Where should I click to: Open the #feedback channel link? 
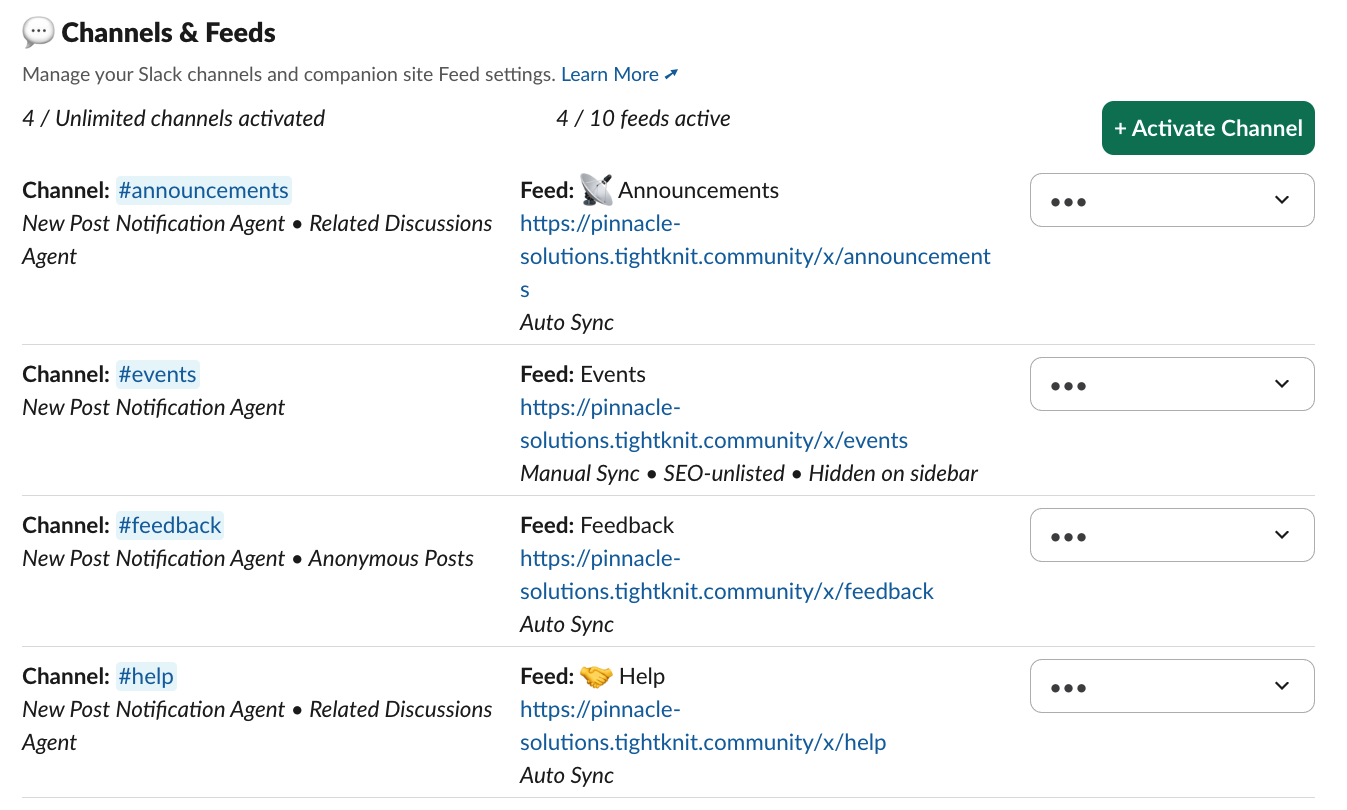[x=170, y=525]
